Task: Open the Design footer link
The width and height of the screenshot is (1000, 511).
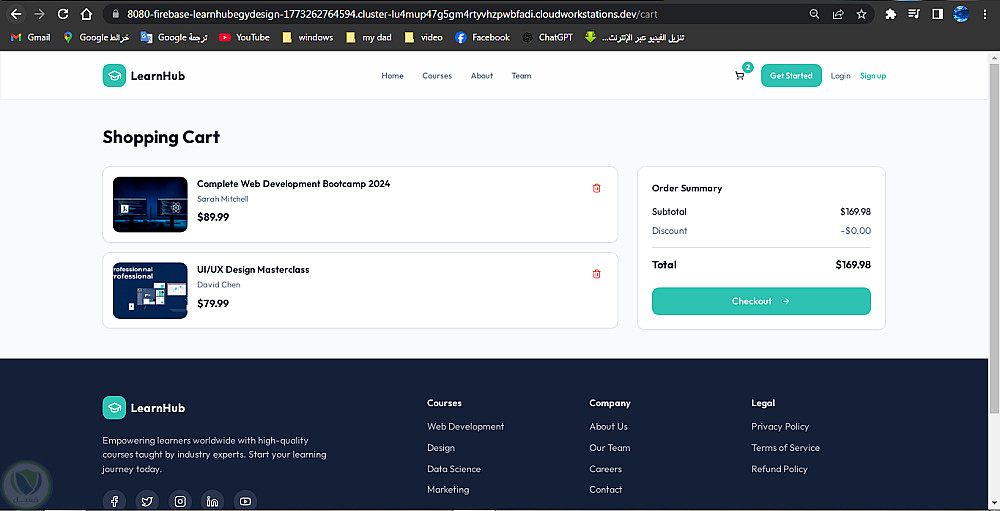Action: (441, 448)
